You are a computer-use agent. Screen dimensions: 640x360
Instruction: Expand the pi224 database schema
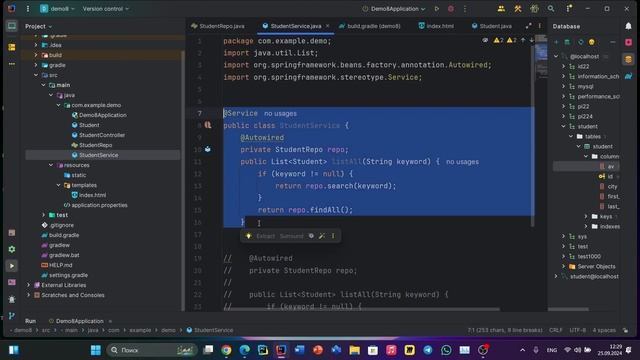pos(564,116)
